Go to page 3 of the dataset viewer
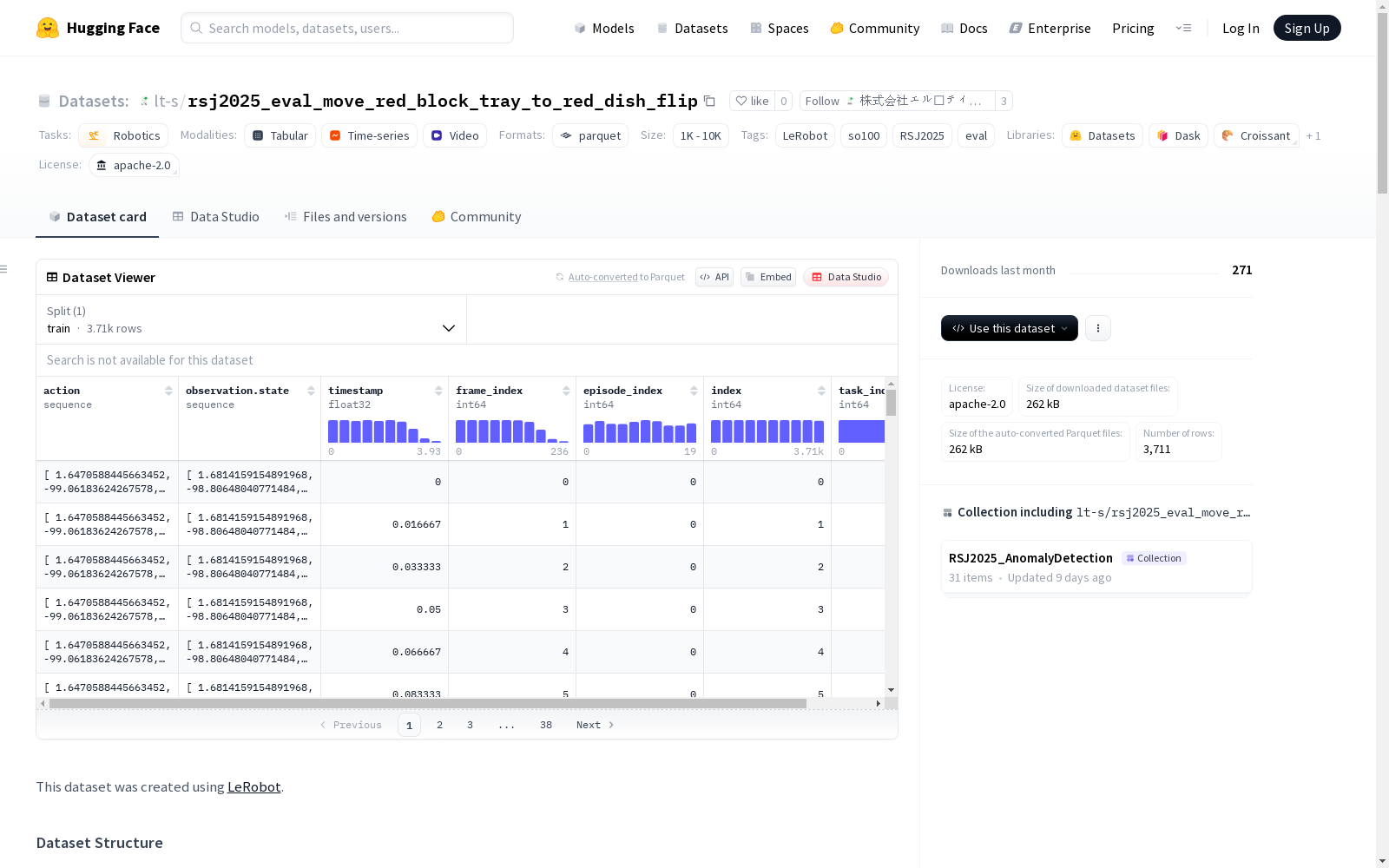1389x868 pixels. pyautogui.click(x=470, y=725)
